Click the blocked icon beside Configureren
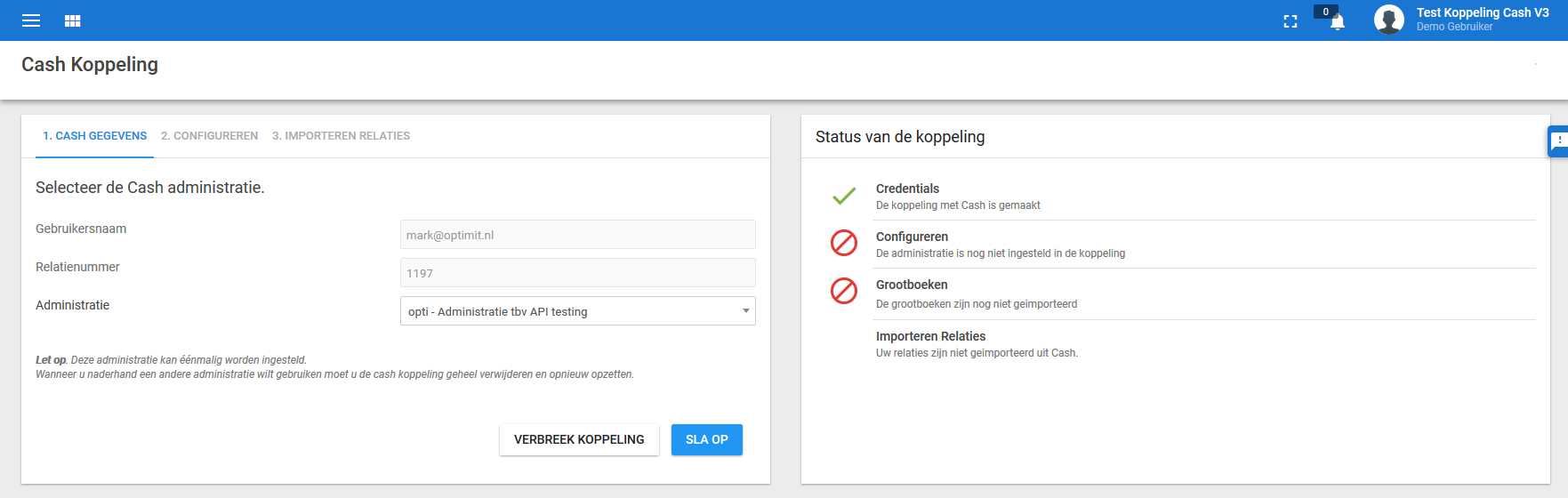The width and height of the screenshot is (1568, 498). (x=844, y=243)
